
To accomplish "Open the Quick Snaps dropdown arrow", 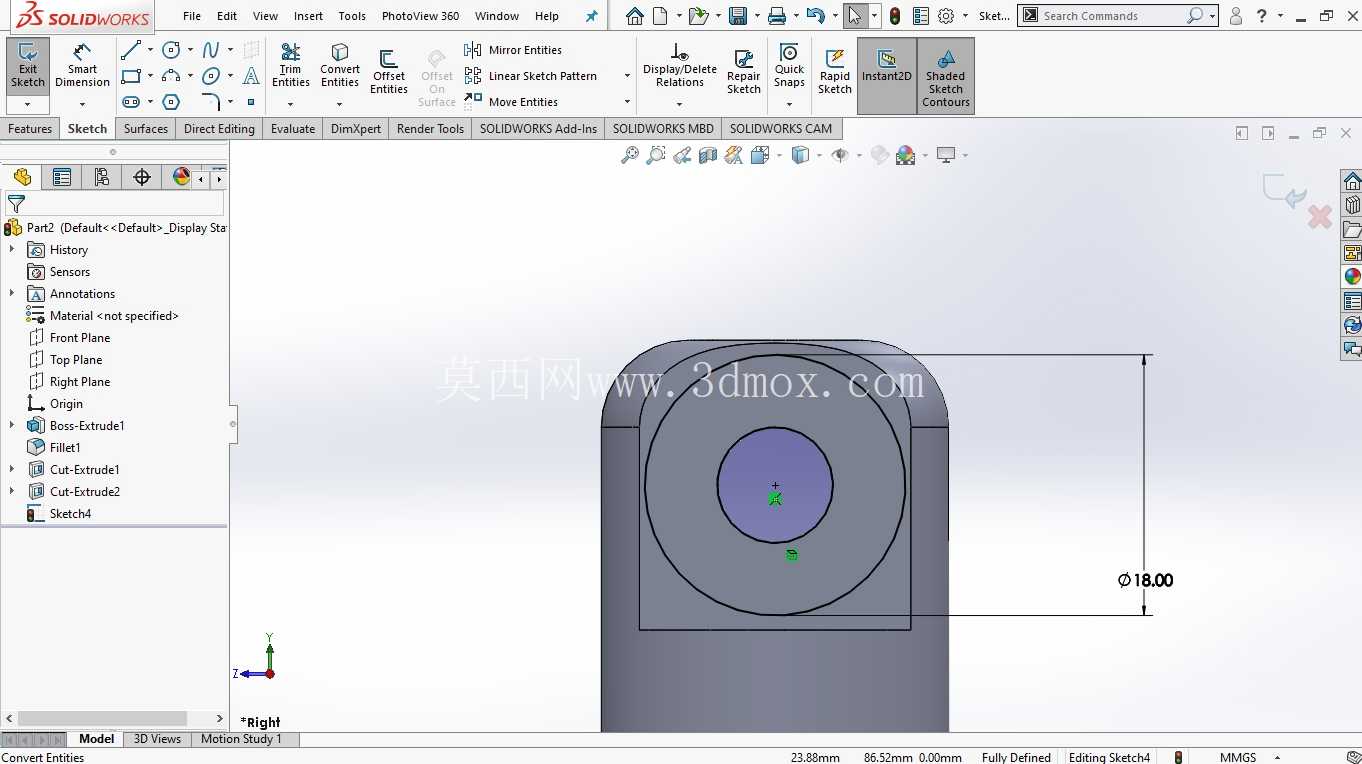I will 789,104.
